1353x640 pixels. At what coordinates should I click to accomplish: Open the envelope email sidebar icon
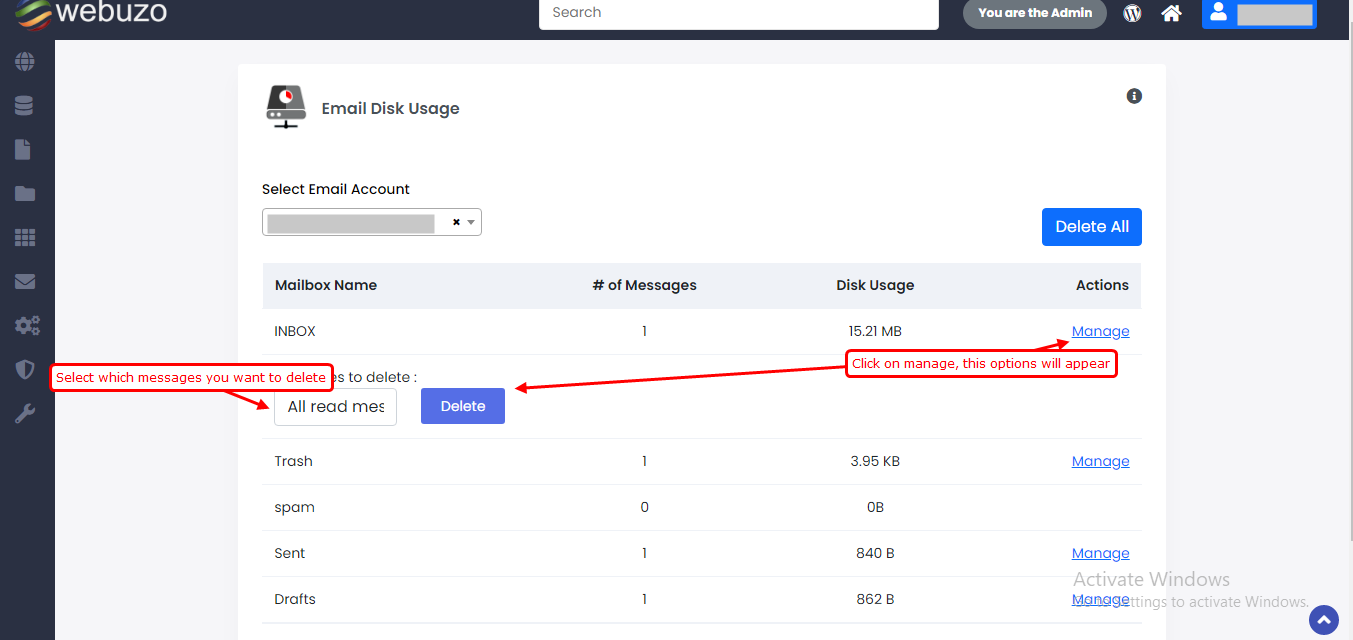25,282
